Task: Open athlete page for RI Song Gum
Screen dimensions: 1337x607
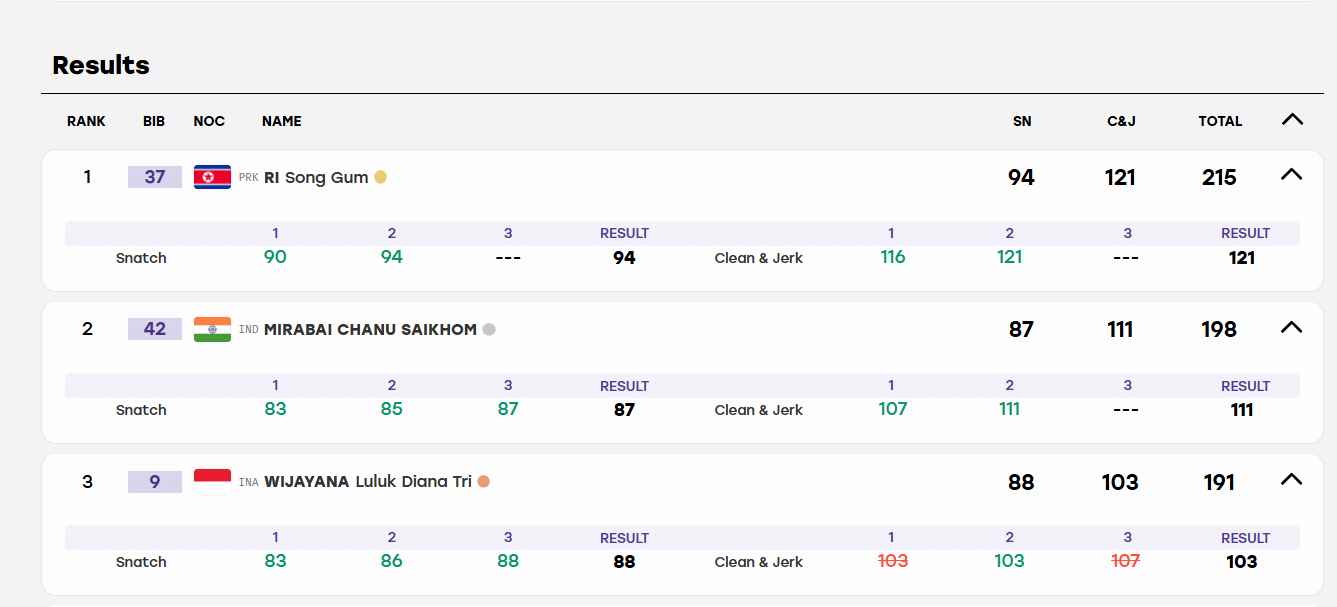Action: click(x=316, y=177)
